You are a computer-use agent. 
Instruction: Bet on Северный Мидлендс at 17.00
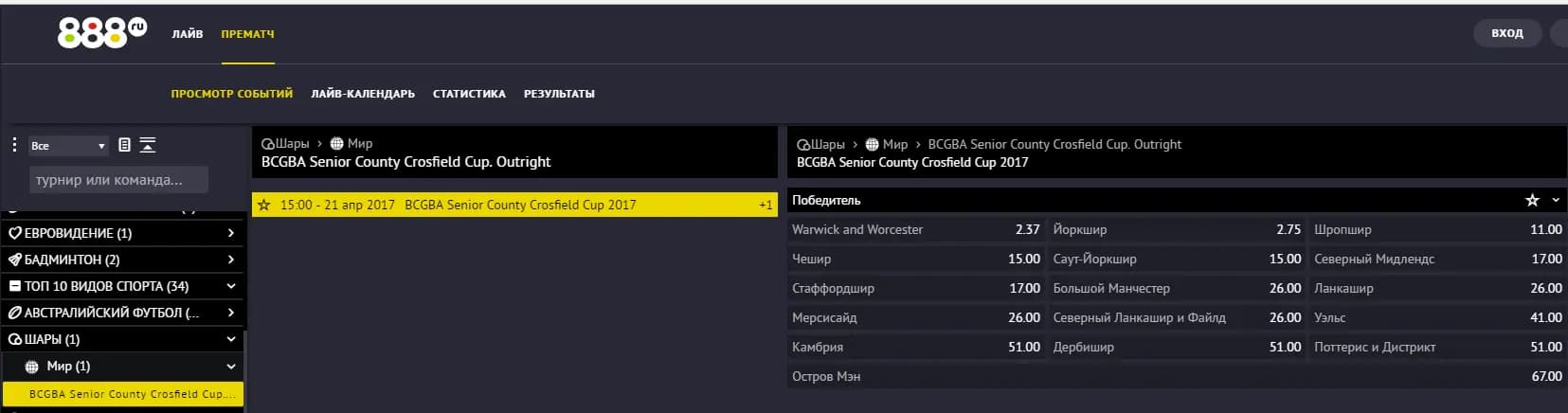tap(1438, 259)
